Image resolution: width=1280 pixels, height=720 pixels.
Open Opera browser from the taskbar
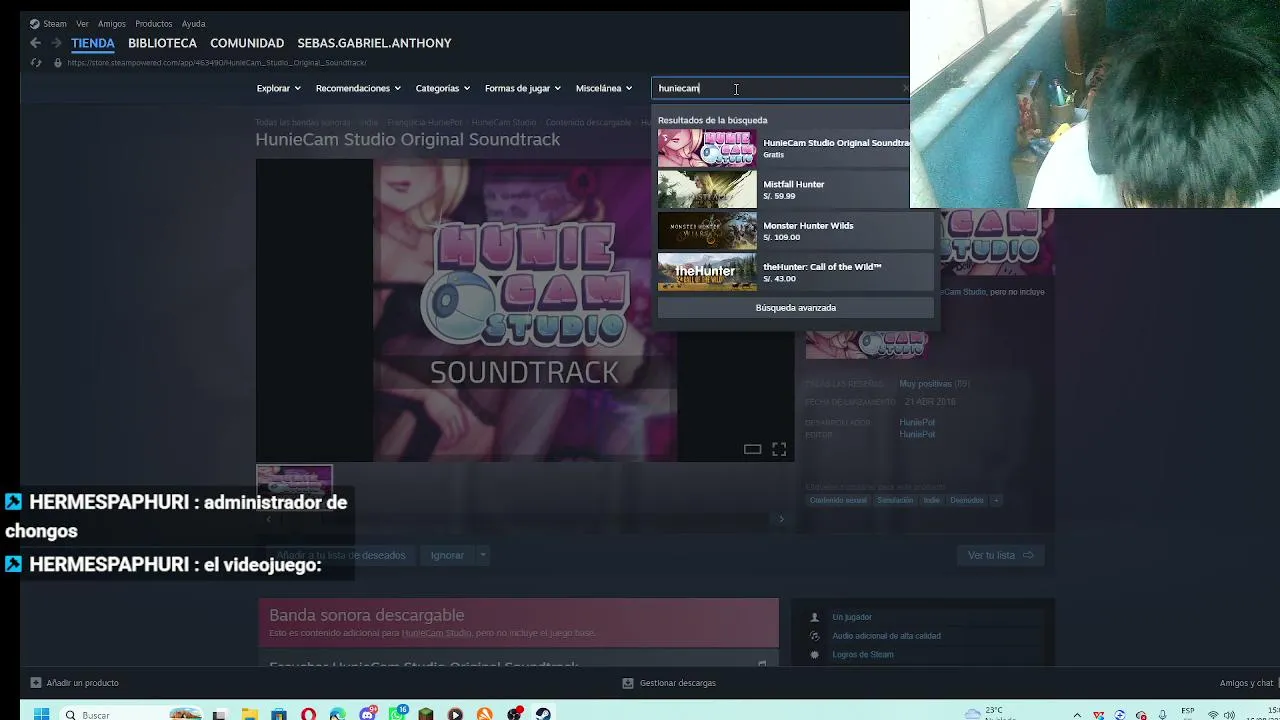pos(308,714)
